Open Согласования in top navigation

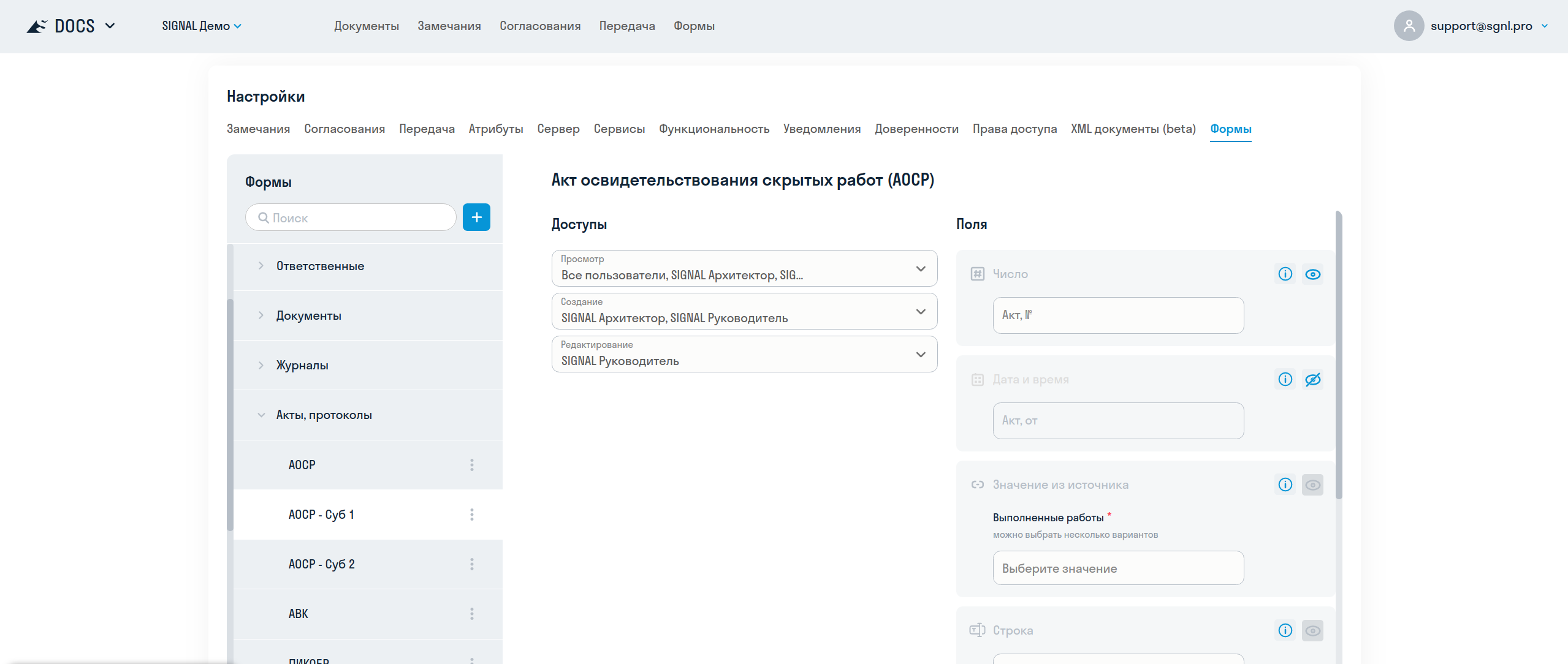point(540,26)
